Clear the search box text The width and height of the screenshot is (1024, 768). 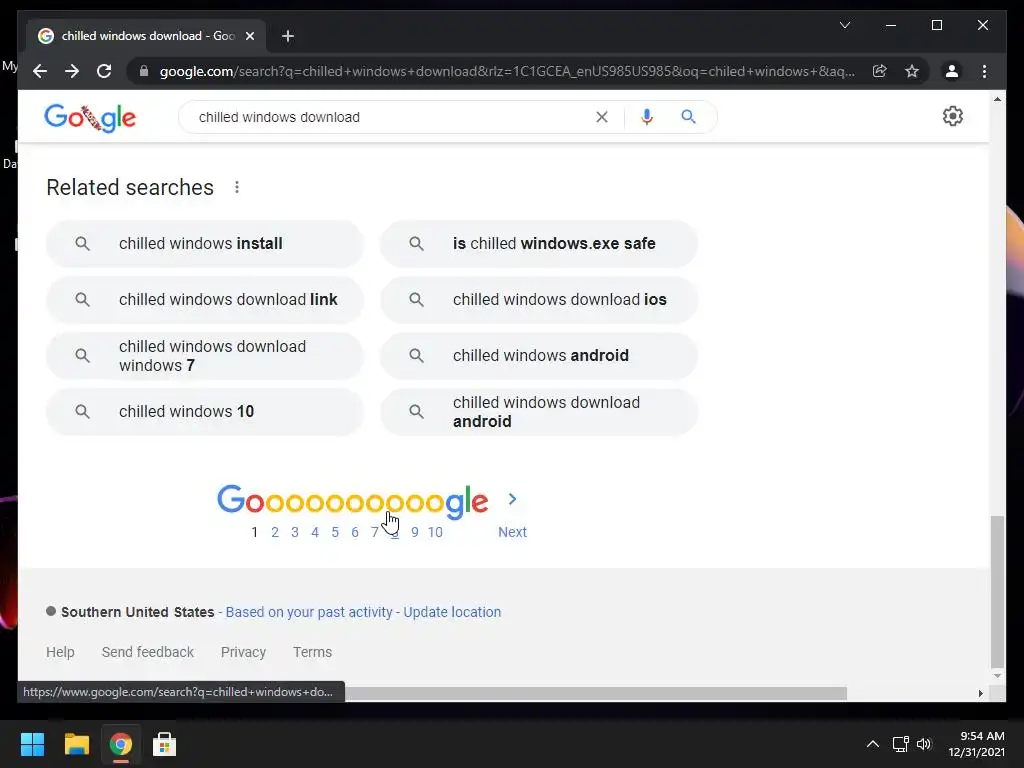[x=601, y=117]
